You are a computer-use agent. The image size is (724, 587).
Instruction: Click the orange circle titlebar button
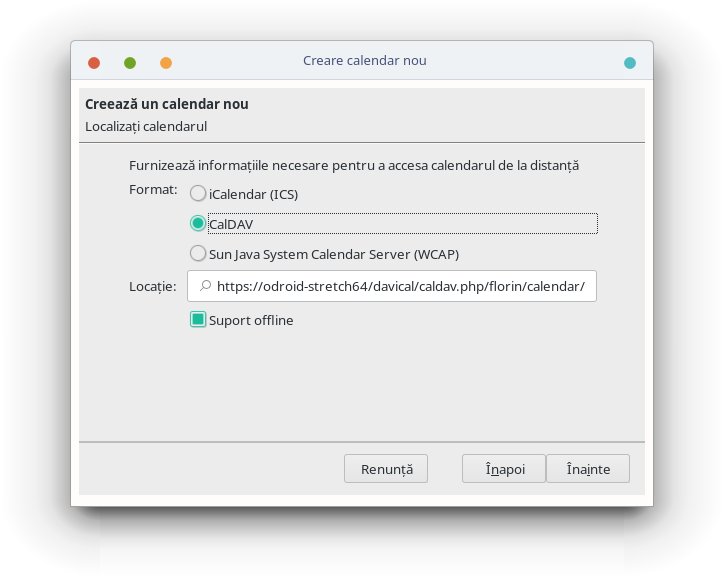[166, 63]
